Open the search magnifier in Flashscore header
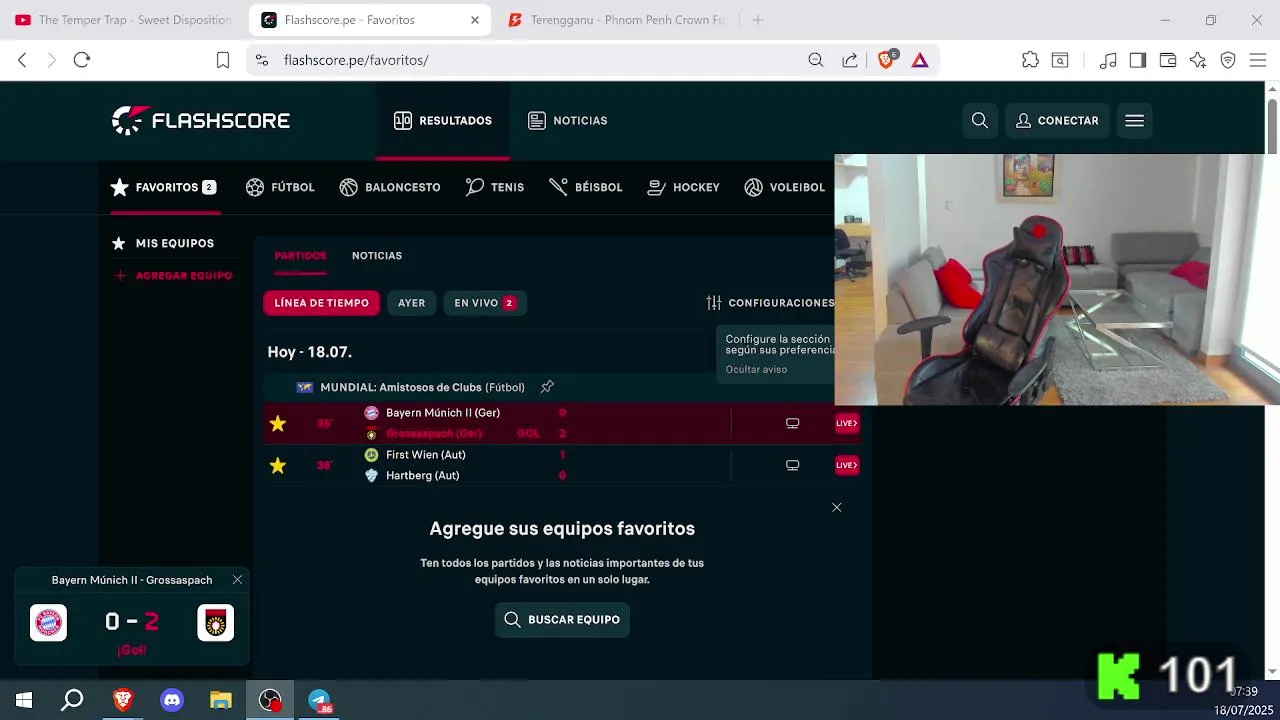The image size is (1280, 720). pyautogui.click(x=980, y=121)
